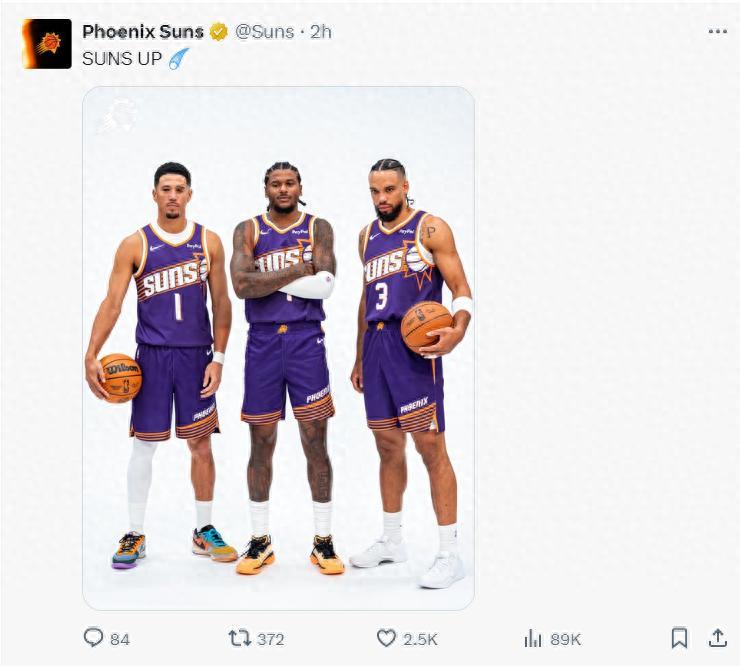Toggle the repost arrows icon
Image resolution: width=740 pixels, height=666 pixels.
239,638
